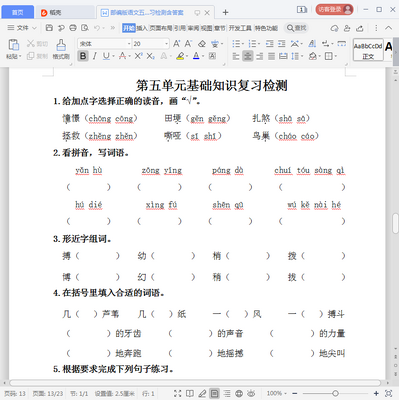Viewport: 399px width, 400px height.
Task: Switch to the 插入 ribbon tab
Action: pyautogui.click(x=142, y=28)
